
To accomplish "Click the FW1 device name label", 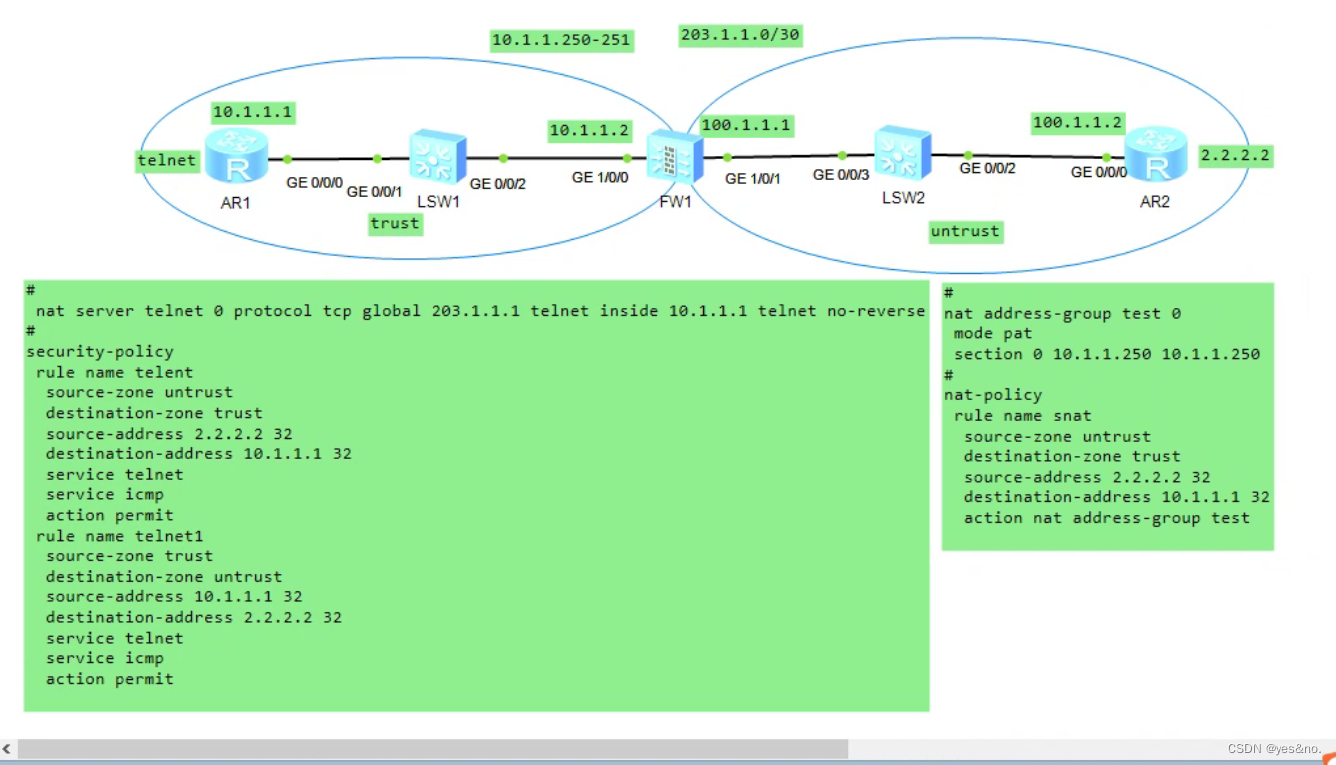I will pyautogui.click(x=676, y=200).
